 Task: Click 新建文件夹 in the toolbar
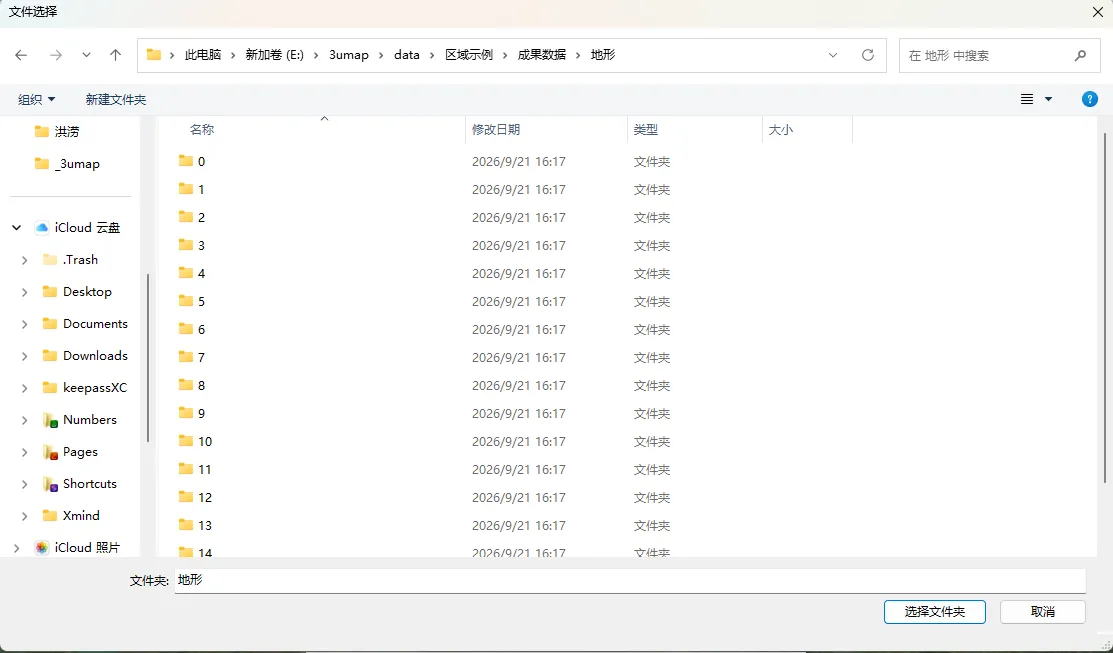116,100
